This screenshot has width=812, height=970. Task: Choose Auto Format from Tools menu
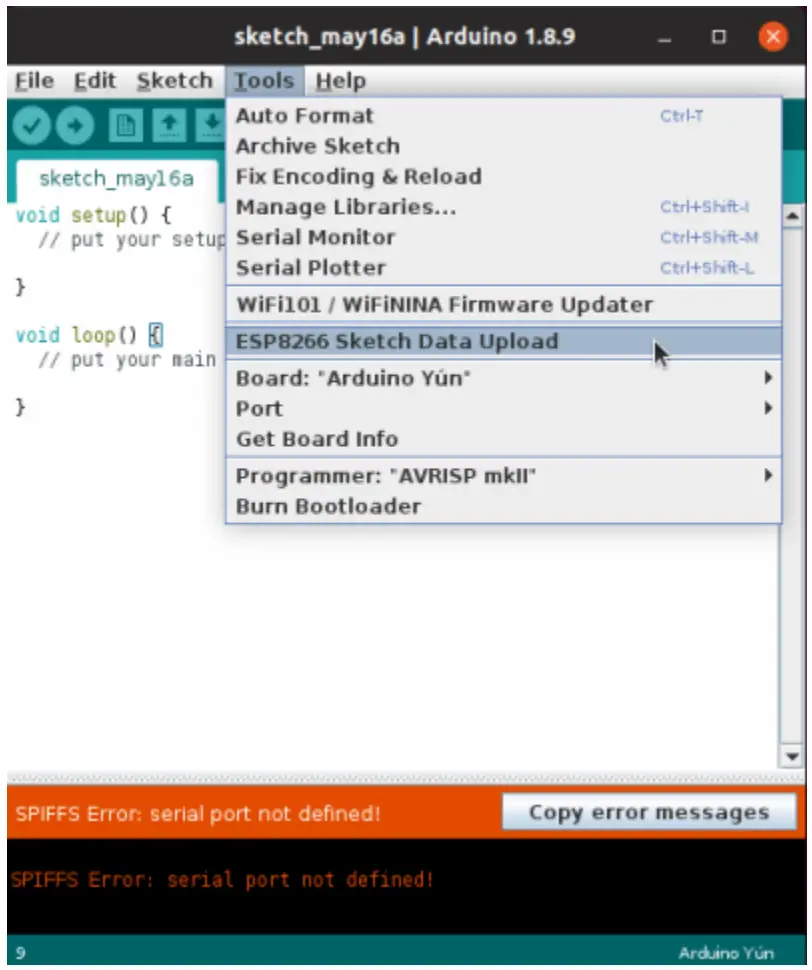(503, 116)
